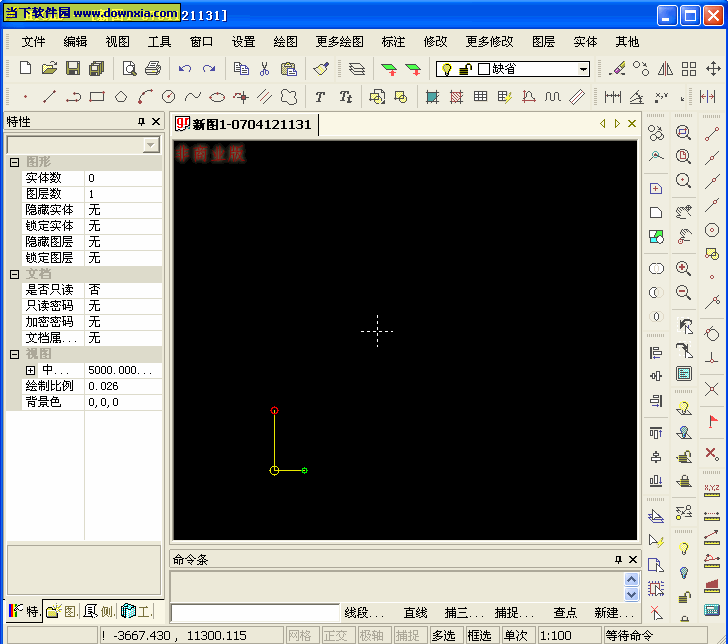Select the mirror tool icon
This screenshot has height=644, width=728.
coord(665,69)
